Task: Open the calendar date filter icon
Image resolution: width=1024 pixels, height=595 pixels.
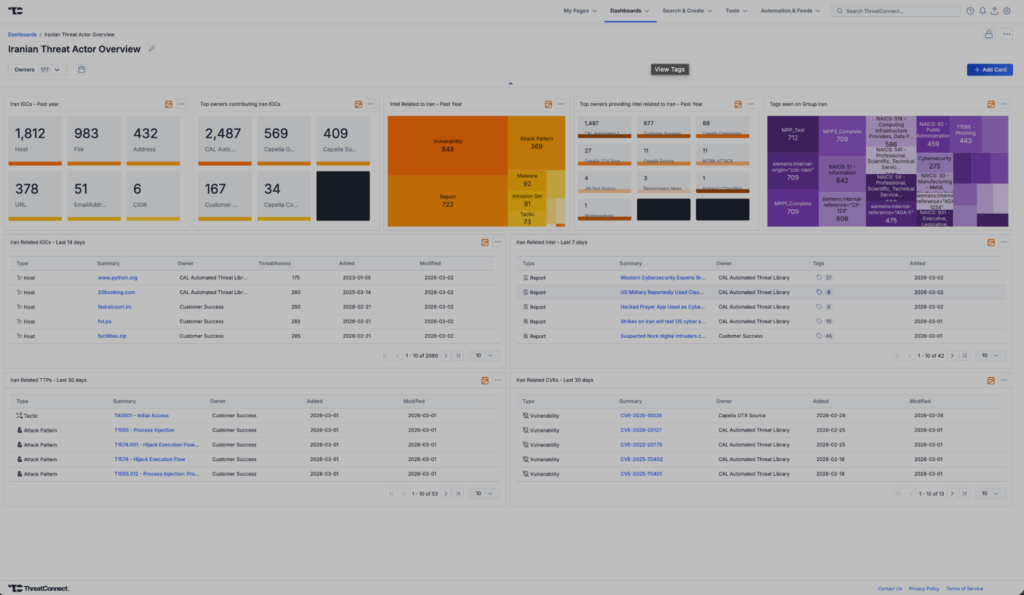Action: (x=81, y=70)
